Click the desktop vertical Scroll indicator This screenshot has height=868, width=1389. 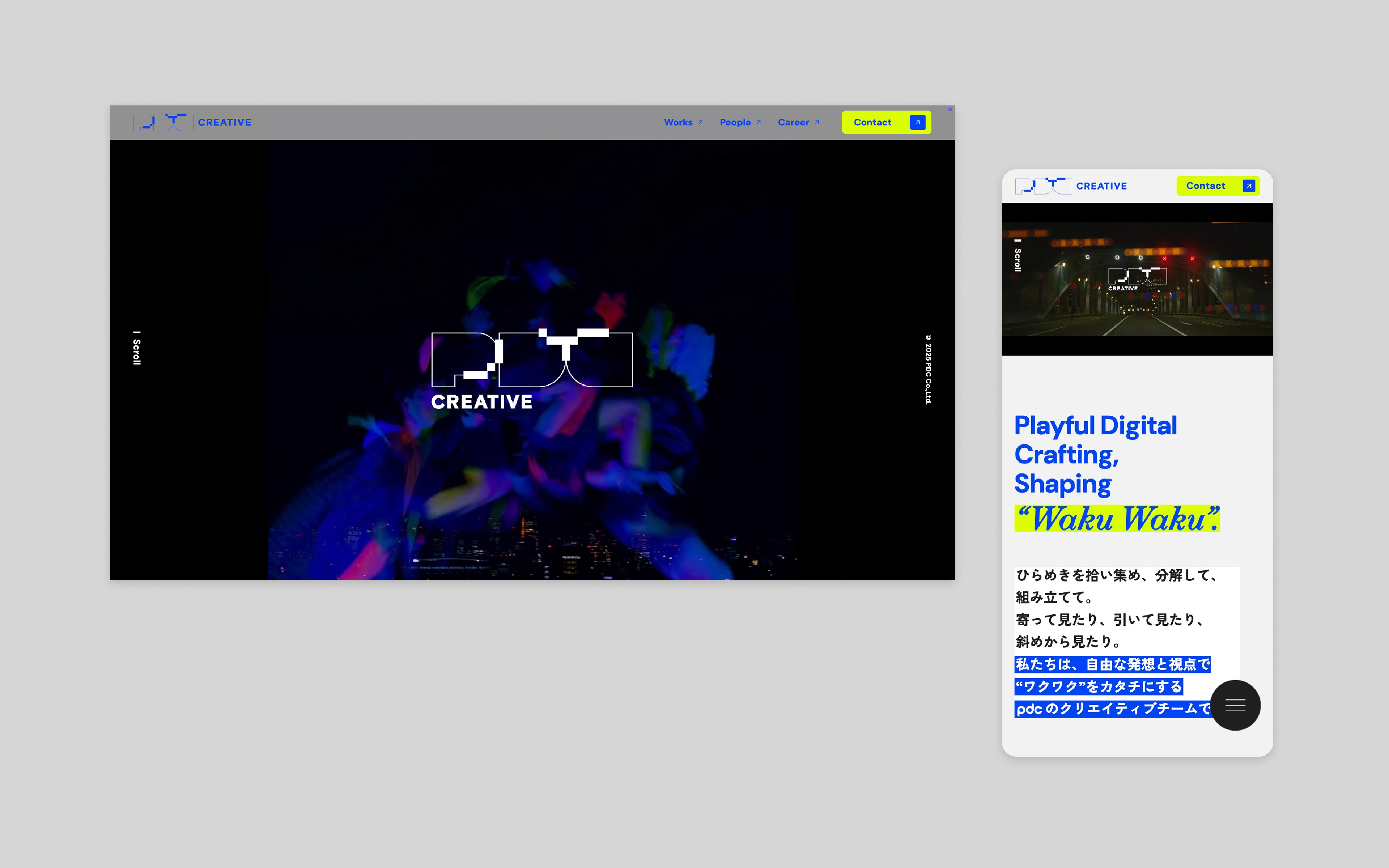(x=137, y=348)
